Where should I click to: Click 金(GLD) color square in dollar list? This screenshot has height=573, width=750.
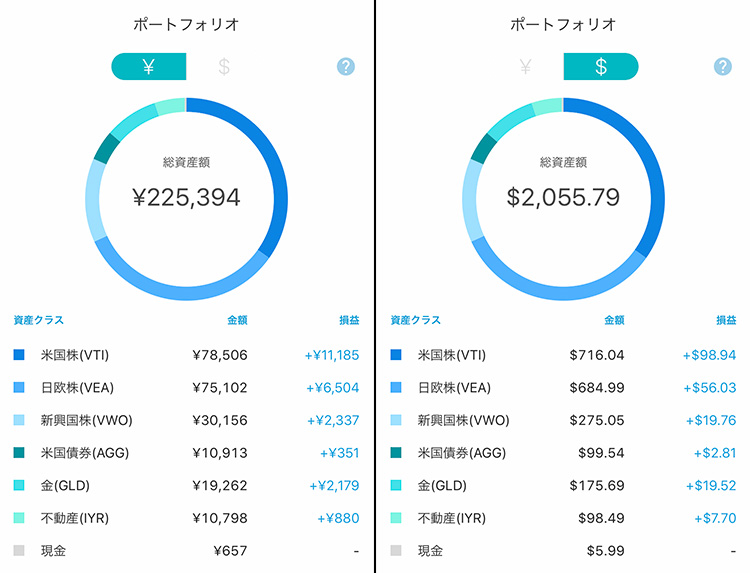point(396,485)
